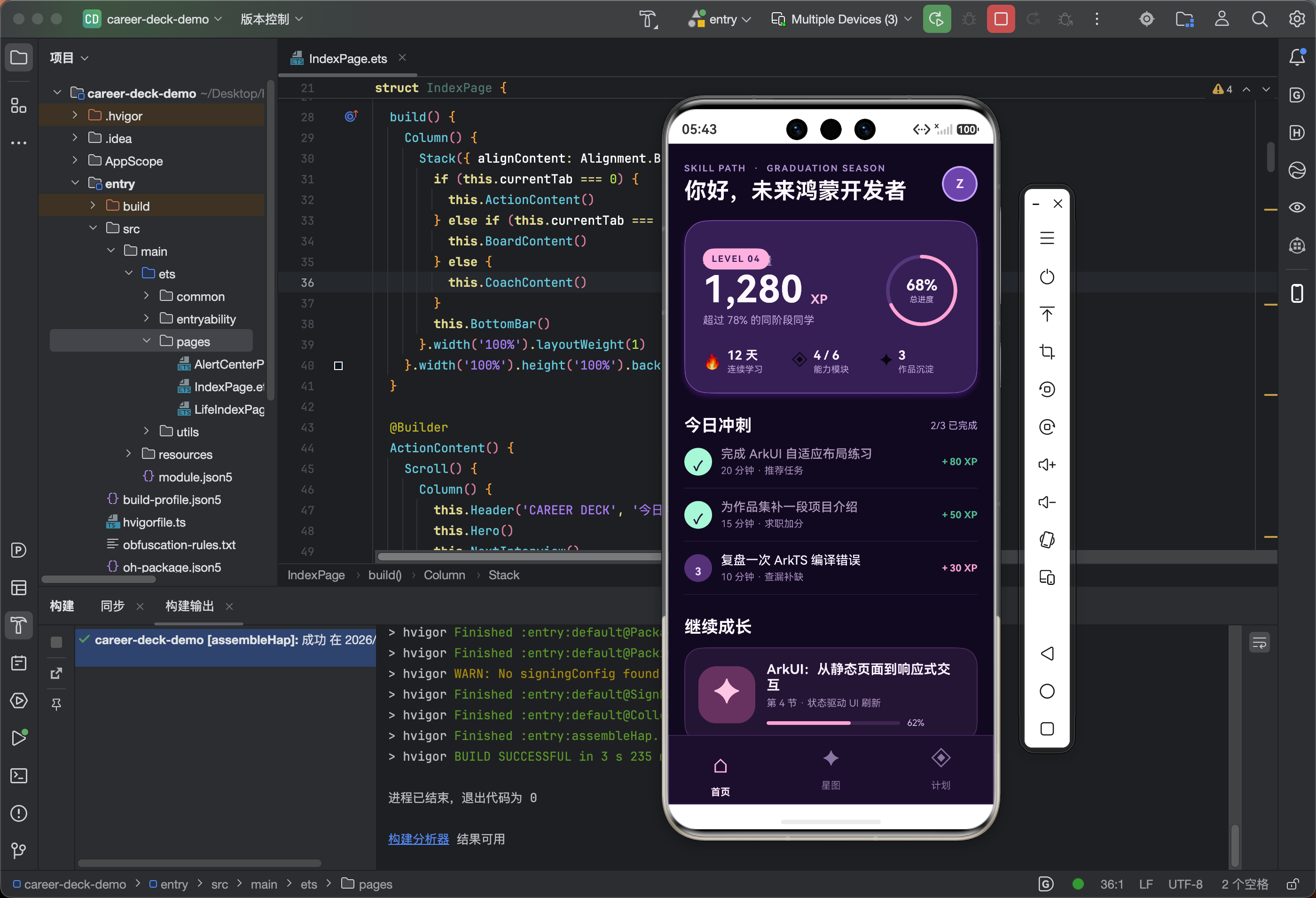The width and height of the screenshot is (1316, 898).
Task: Open the Terminal tool window
Action: pyautogui.click(x=19, y=776)
